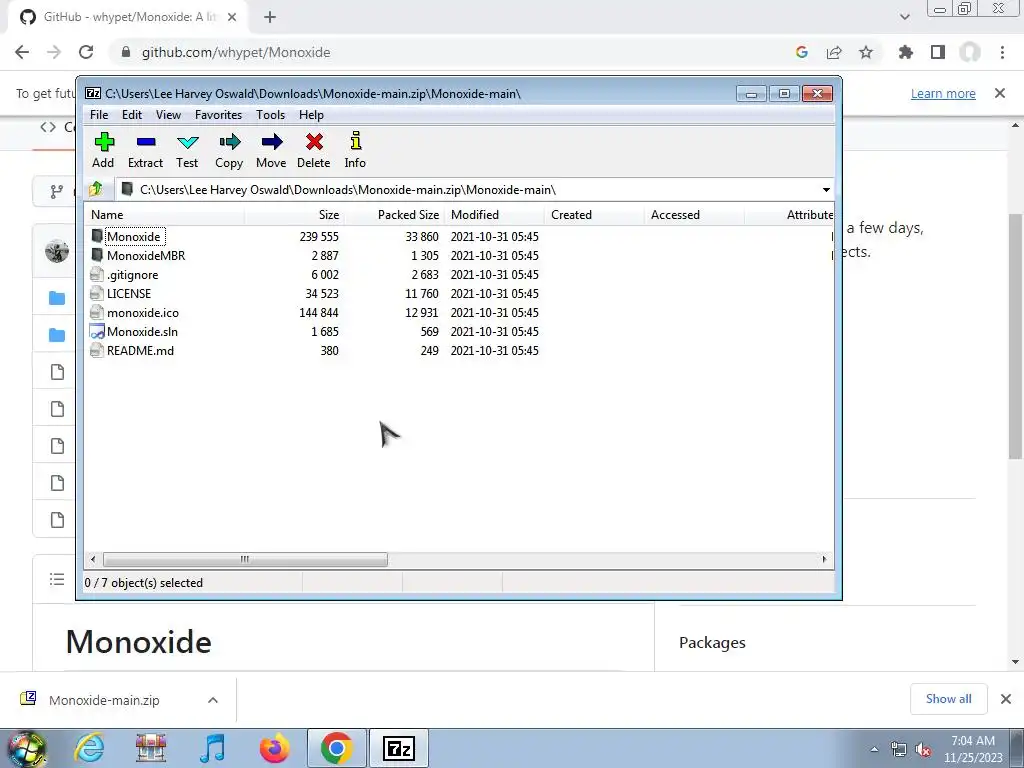Open Chrome three-dot menu
Screen dimensions: 1024x768
point(1002,52)
